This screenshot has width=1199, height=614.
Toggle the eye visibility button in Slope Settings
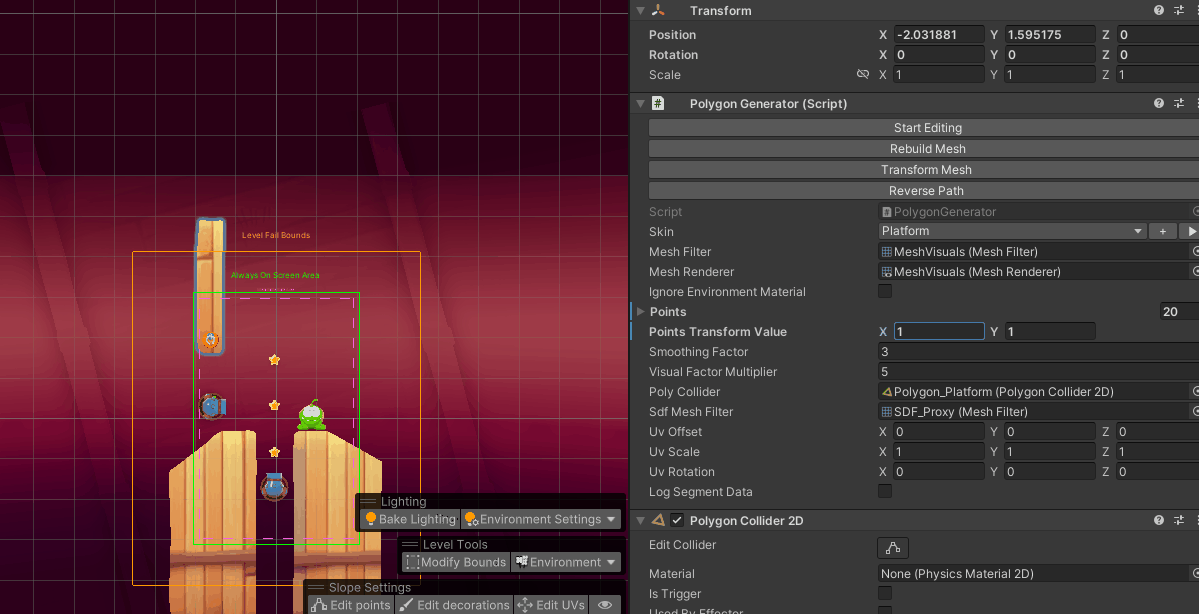tap(605, 605)
